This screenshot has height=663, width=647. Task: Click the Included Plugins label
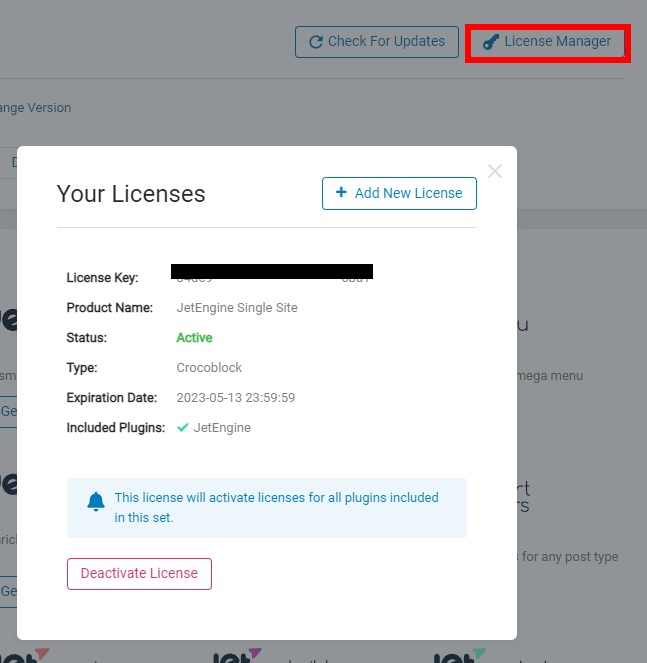115,428
